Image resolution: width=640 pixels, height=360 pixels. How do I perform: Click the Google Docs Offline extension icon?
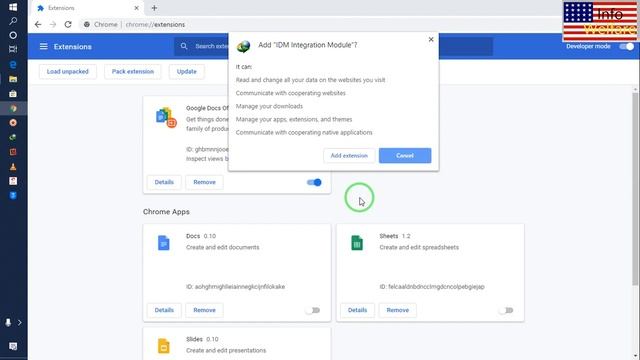tap(166, 118)
